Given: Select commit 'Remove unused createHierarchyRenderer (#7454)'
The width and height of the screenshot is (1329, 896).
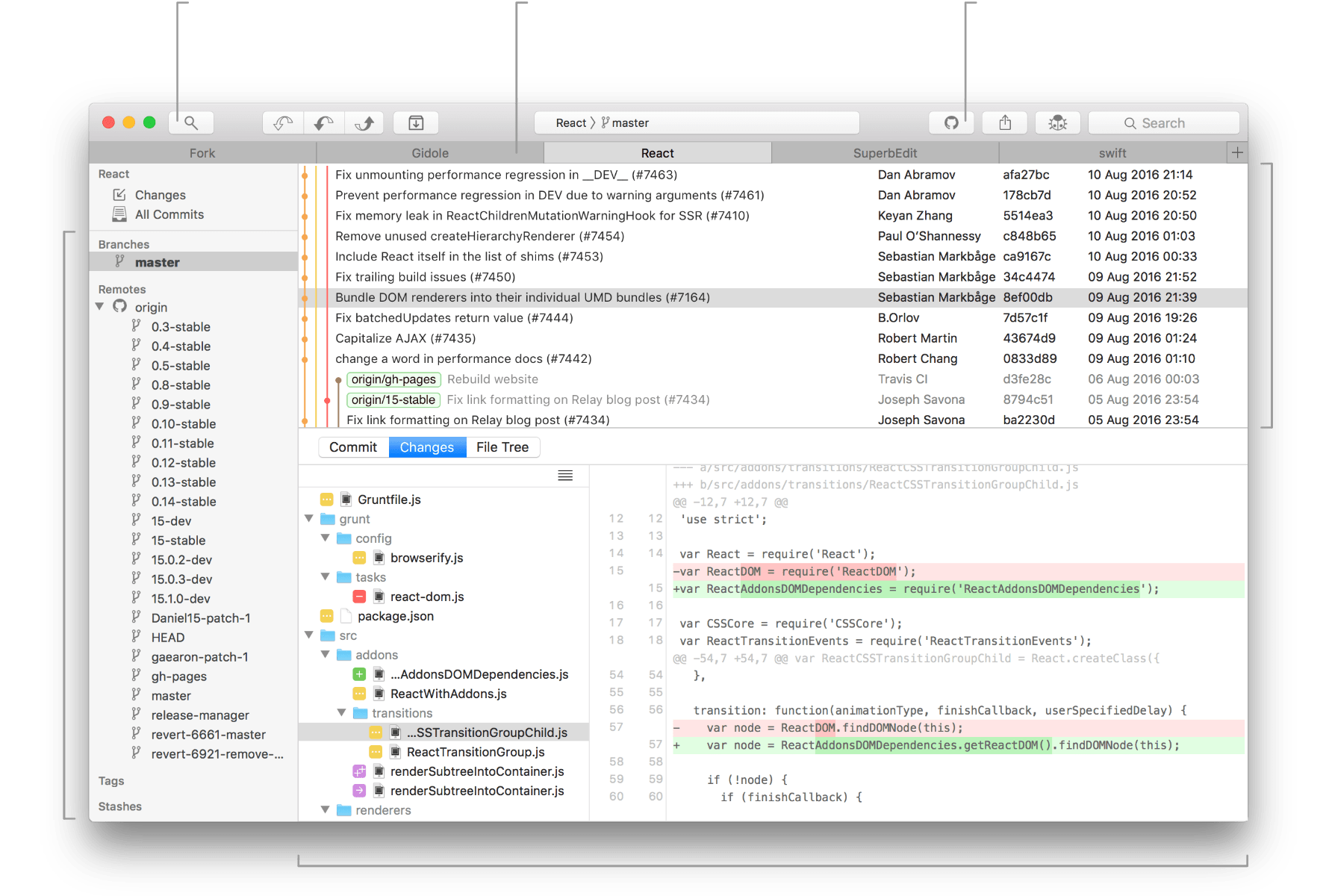Looking at the screenshot, I should (773, 236).
